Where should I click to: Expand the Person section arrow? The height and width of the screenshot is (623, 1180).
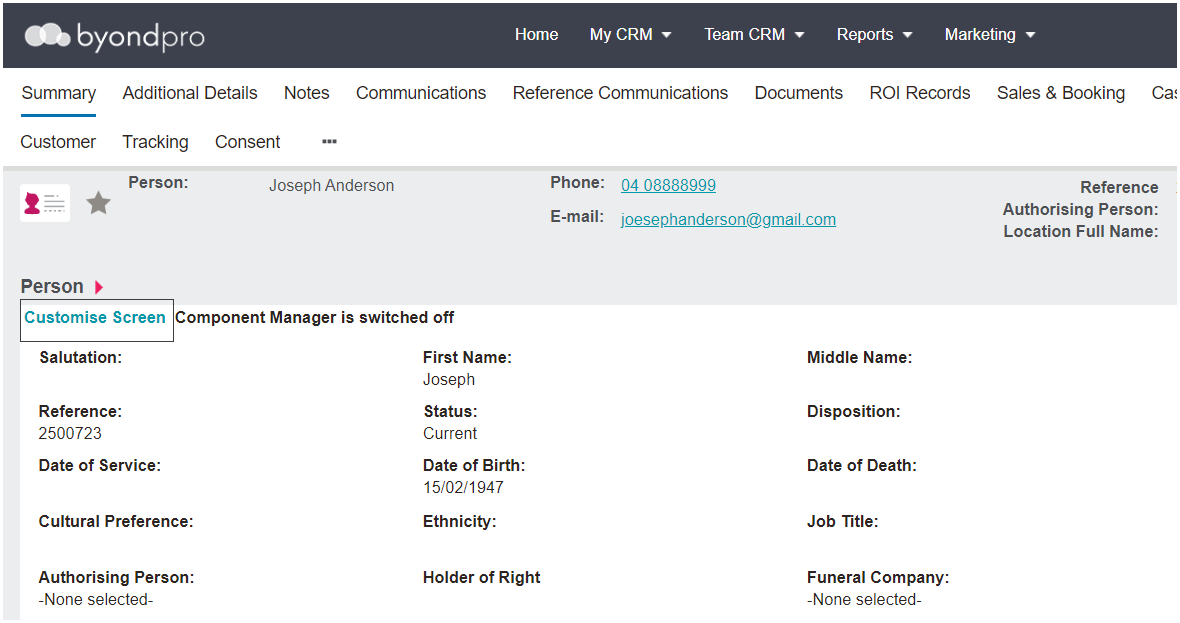(99, 287)
